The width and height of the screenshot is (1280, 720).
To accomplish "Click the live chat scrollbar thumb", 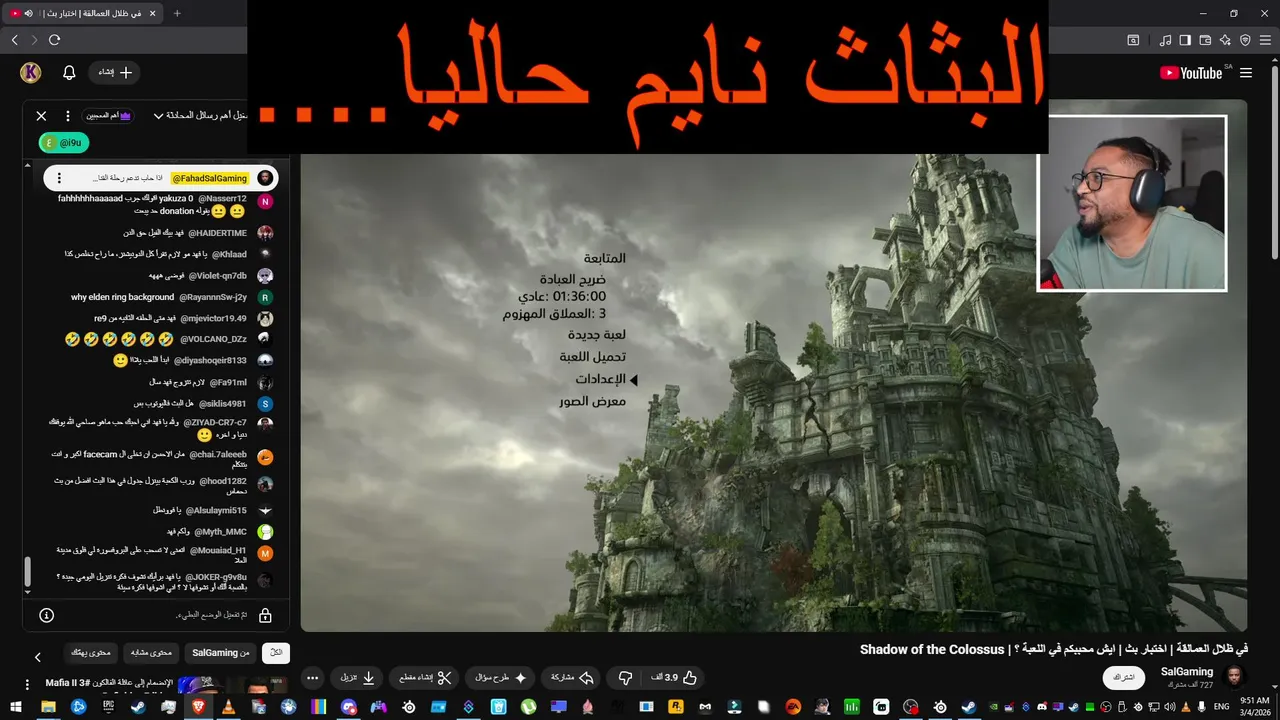I will (28, 572).
